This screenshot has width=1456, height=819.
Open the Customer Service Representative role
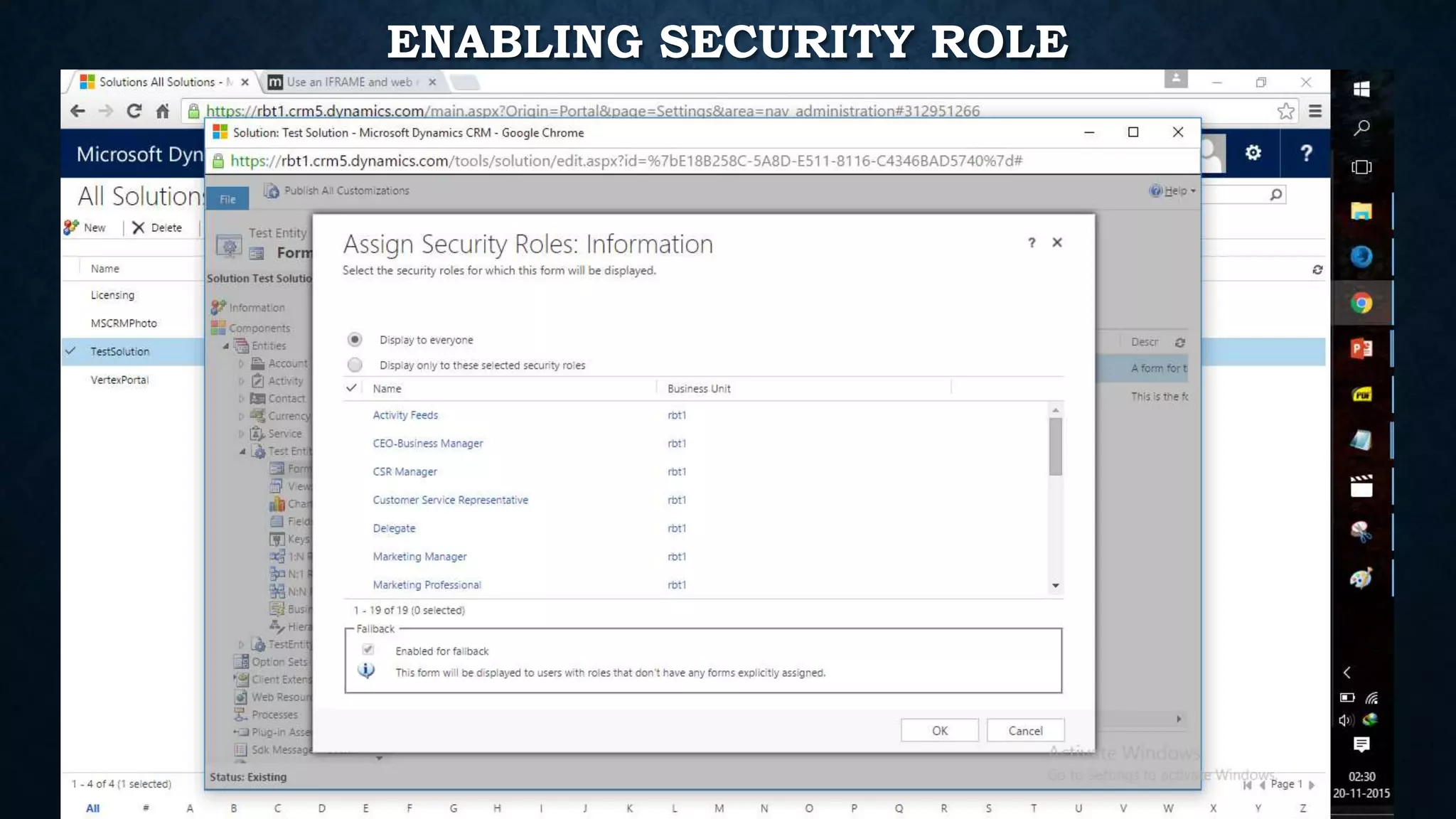(451, 500)
